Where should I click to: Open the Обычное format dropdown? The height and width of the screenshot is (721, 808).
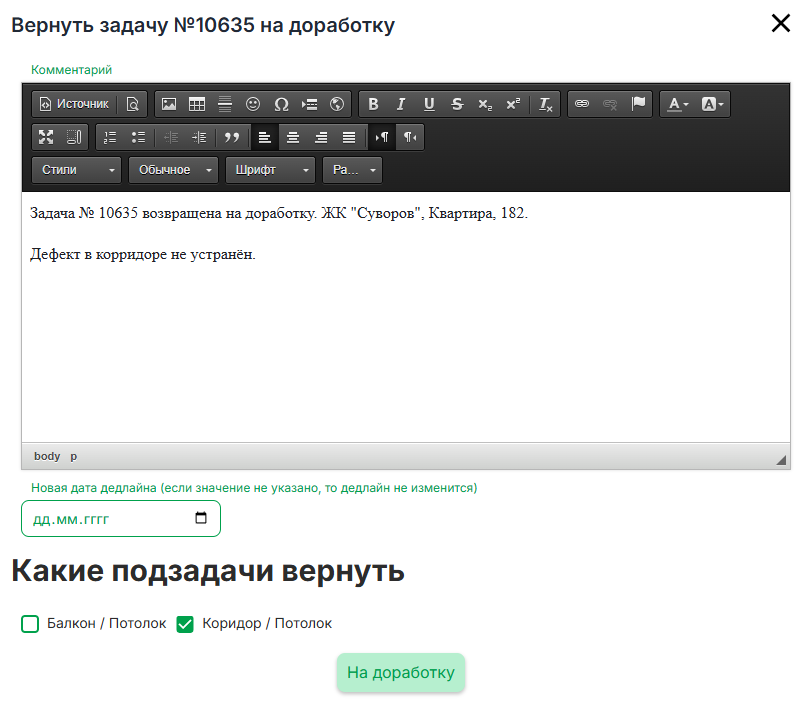tap(173, 170)
